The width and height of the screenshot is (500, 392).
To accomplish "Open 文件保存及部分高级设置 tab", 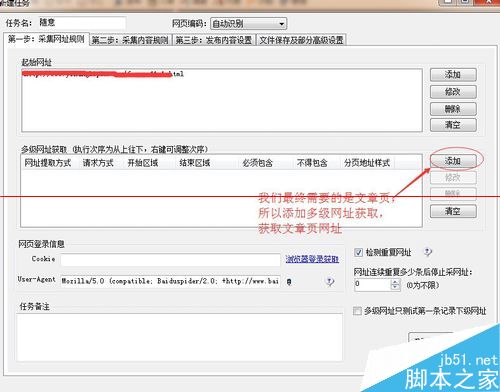I will point(301,40).
